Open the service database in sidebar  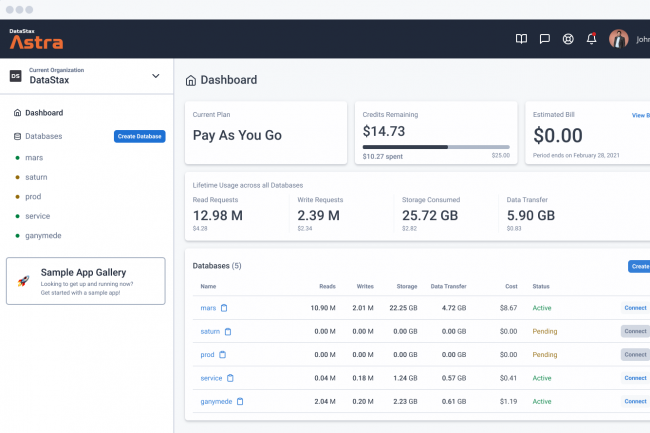(37, 216)
